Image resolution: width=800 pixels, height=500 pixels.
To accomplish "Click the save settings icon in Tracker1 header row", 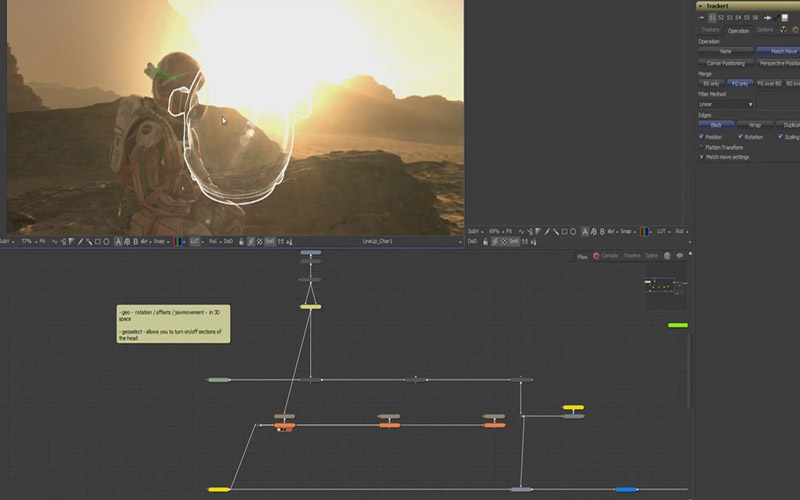I will coord(785,18).
